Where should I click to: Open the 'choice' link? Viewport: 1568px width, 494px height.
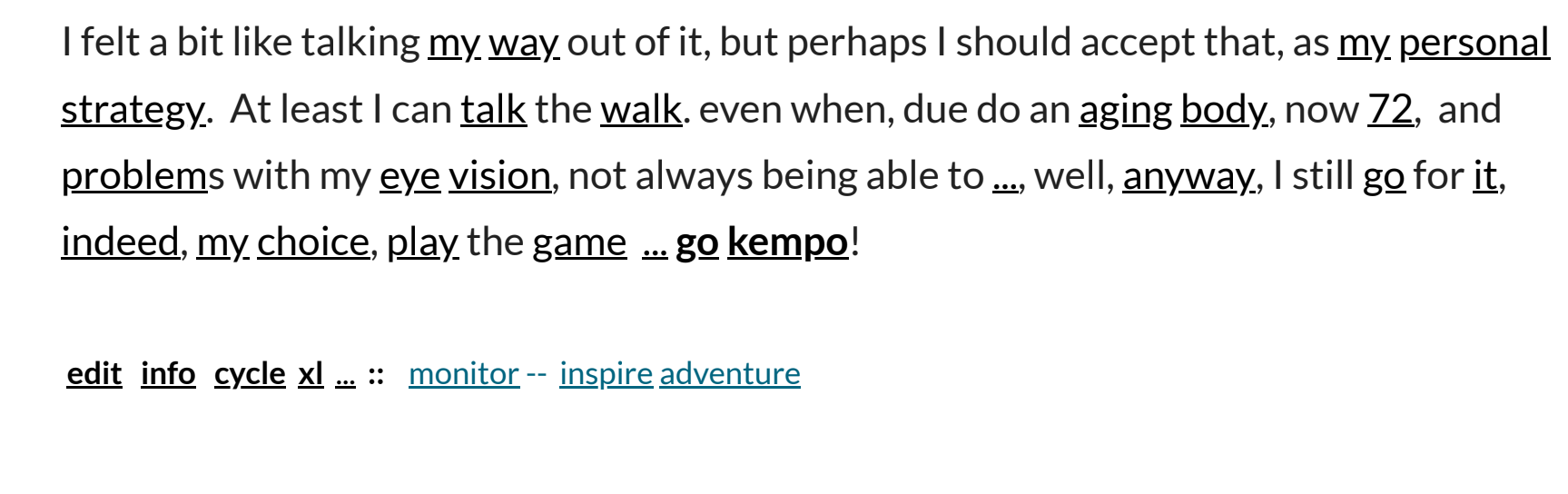tap(313, 242)
